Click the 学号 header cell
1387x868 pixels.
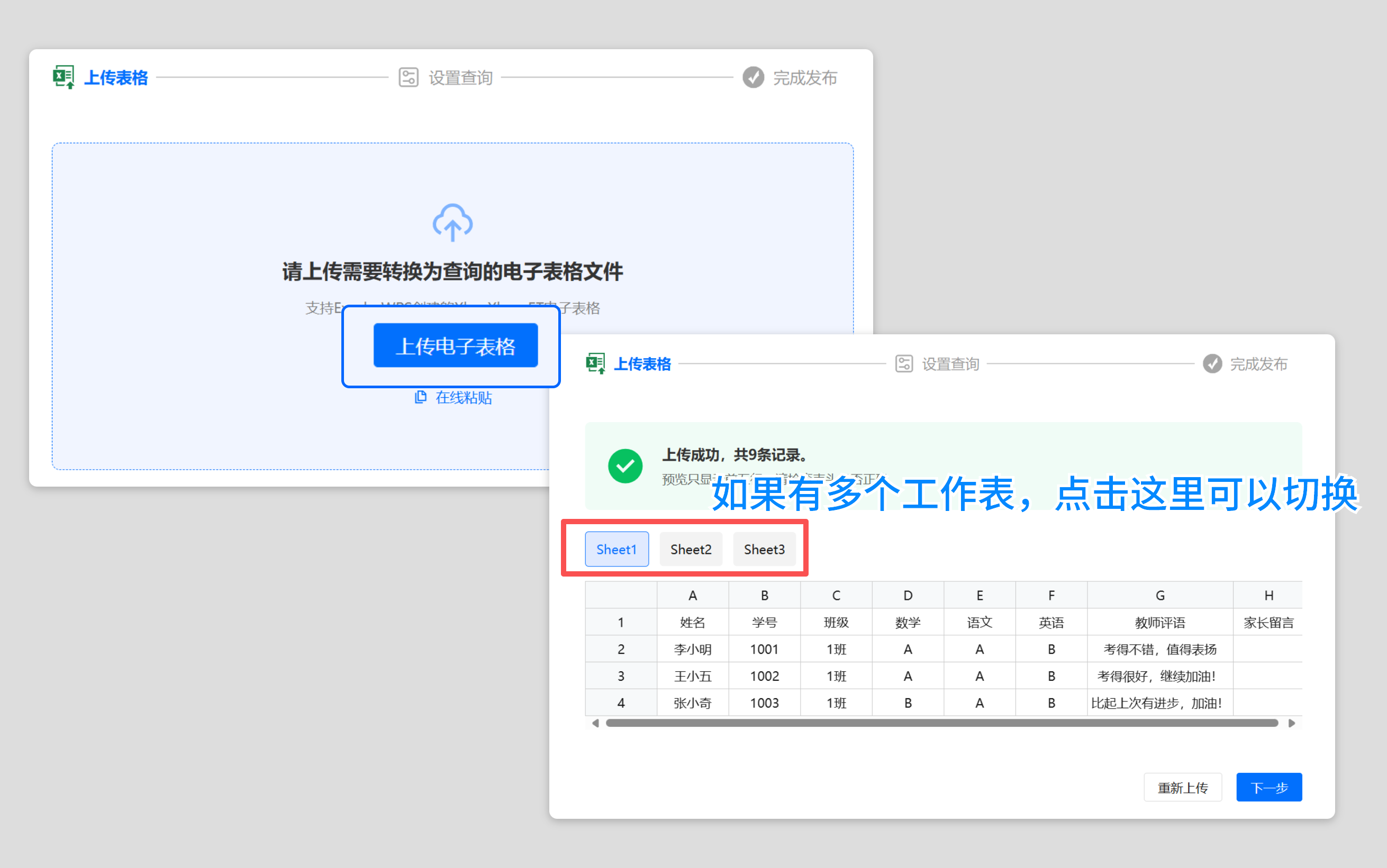[x=765, y=622]
